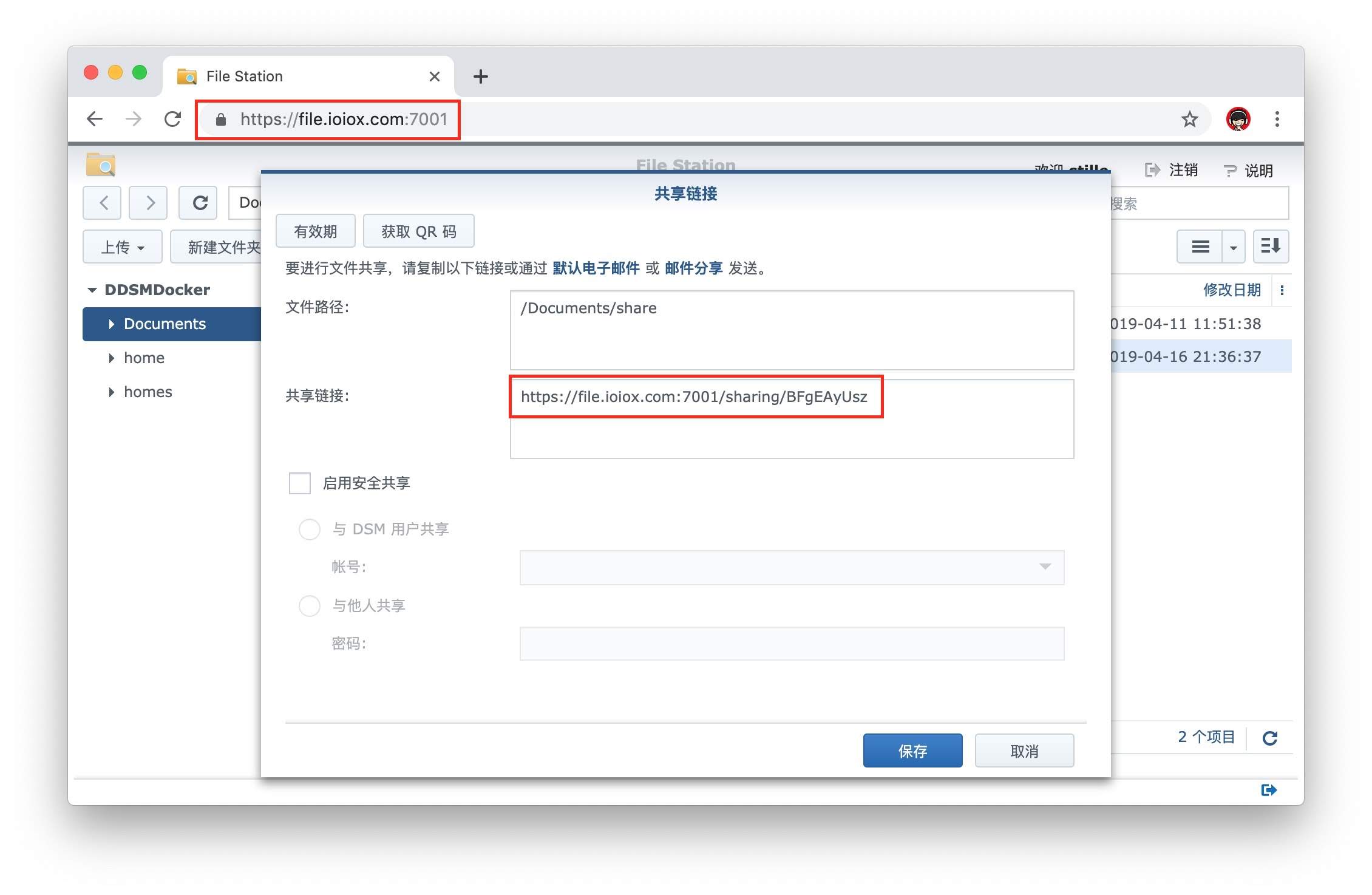
Task: Click the list view icon
Action: tap(1200, 247)
